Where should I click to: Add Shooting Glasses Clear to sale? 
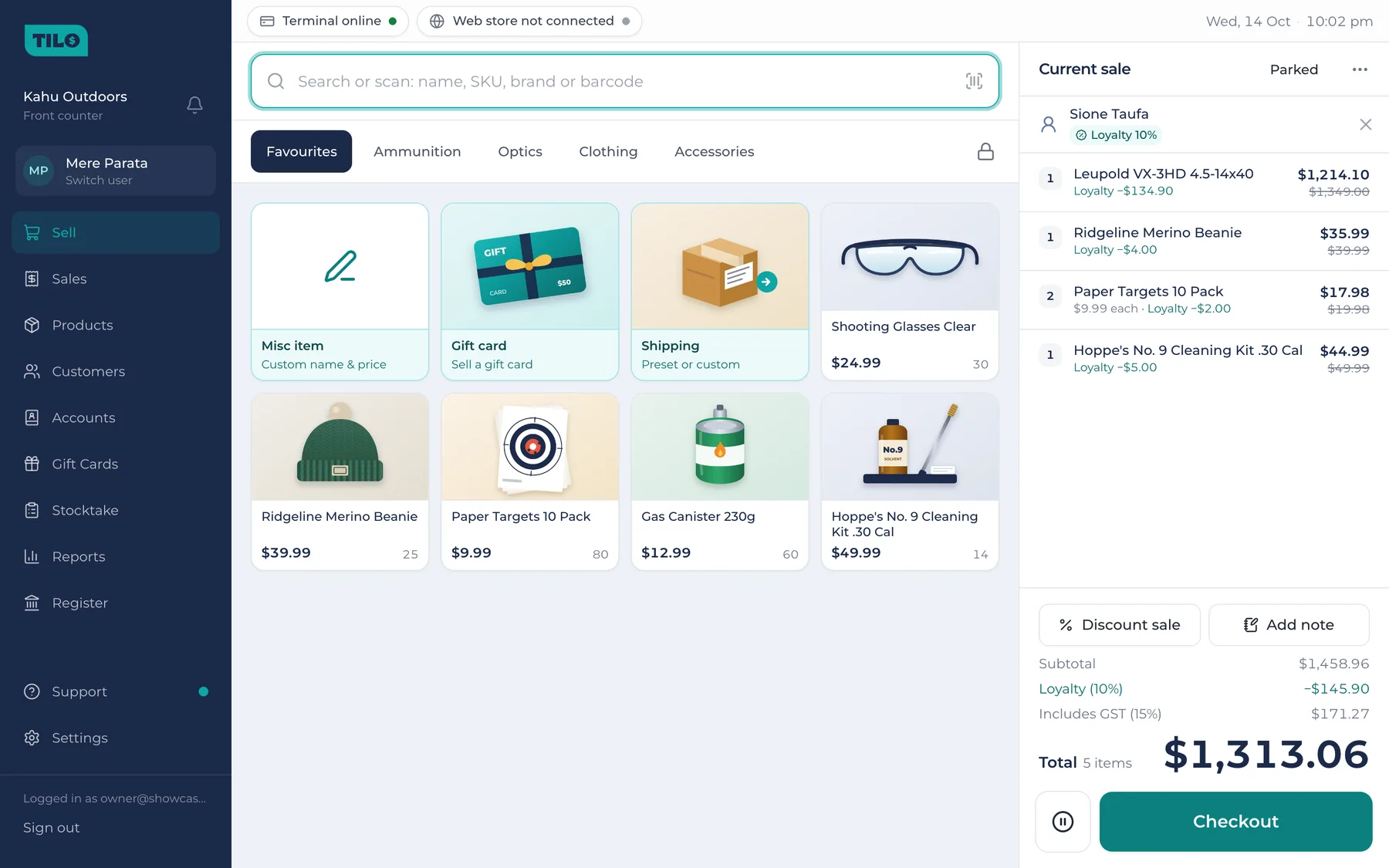910,292
